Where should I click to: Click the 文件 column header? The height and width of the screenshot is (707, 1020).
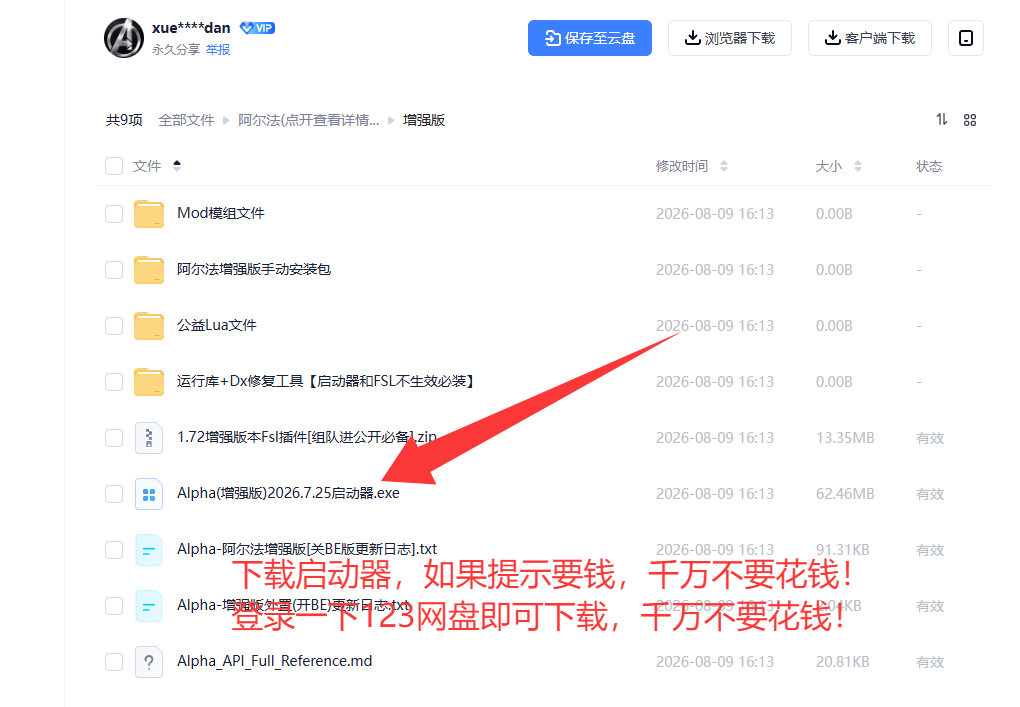tap(147, 167)
